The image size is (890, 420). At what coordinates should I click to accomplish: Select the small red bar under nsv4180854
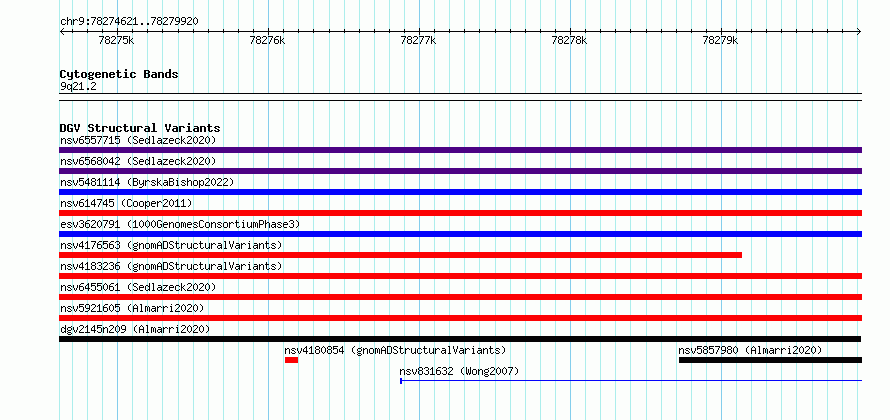[291, 360]
